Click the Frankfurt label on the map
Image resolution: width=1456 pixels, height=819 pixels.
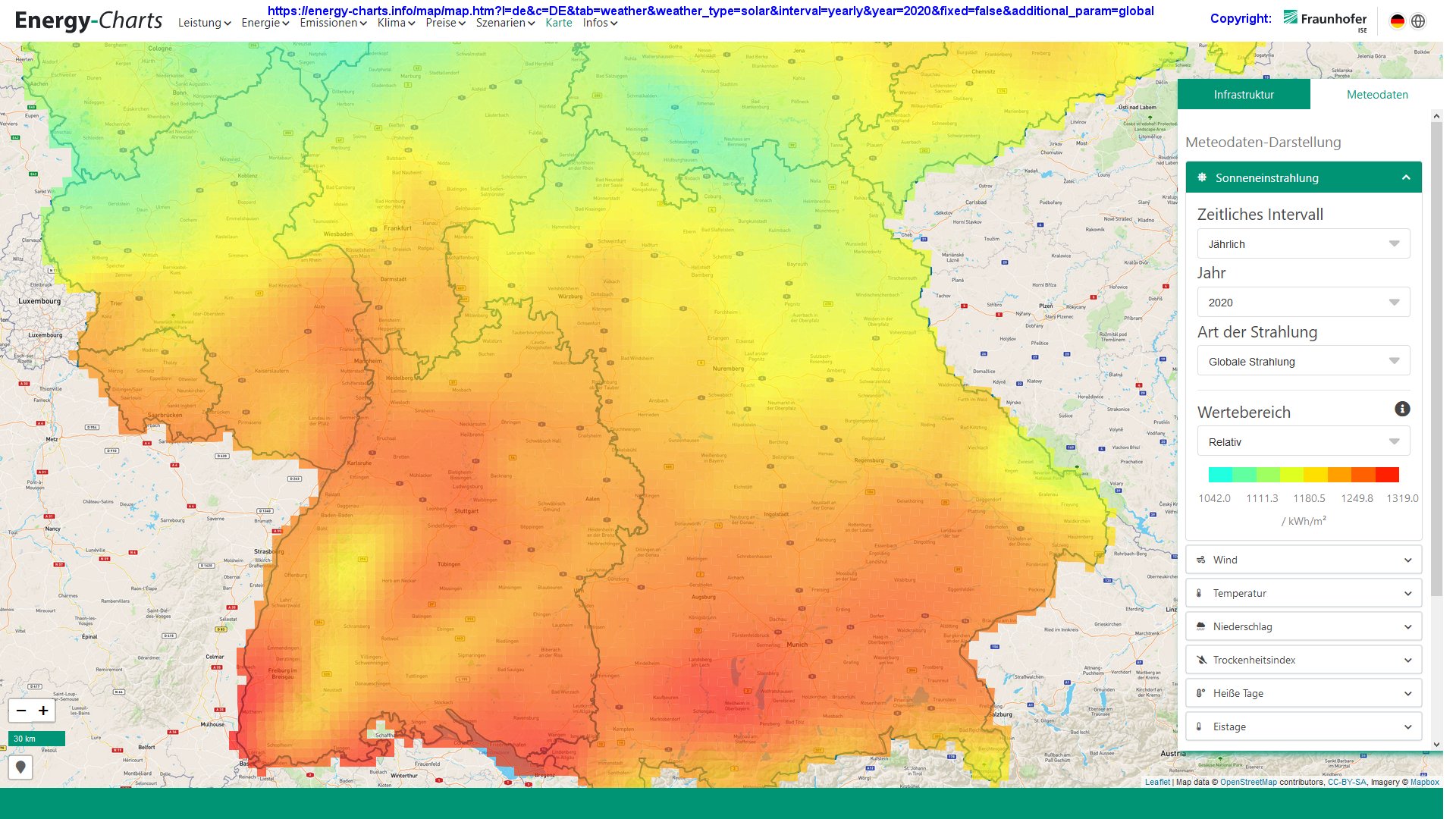click(397, 227)
